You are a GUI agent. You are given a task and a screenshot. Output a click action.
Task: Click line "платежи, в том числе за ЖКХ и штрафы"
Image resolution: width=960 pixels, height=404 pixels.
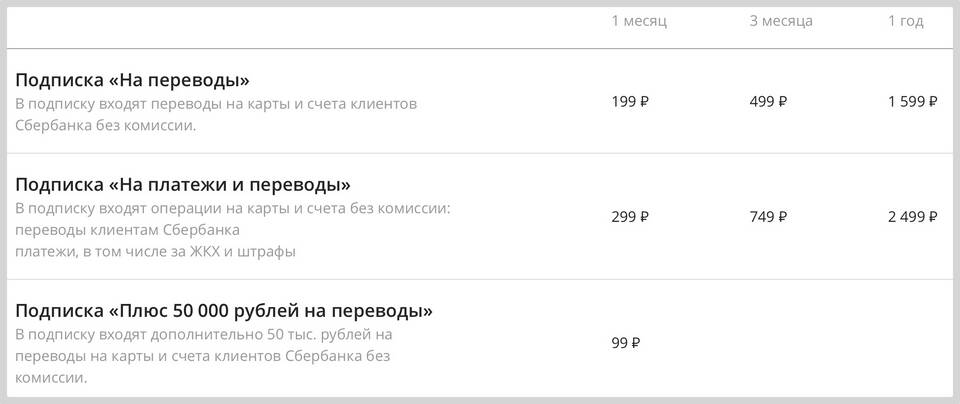click(x=155, y=251)
